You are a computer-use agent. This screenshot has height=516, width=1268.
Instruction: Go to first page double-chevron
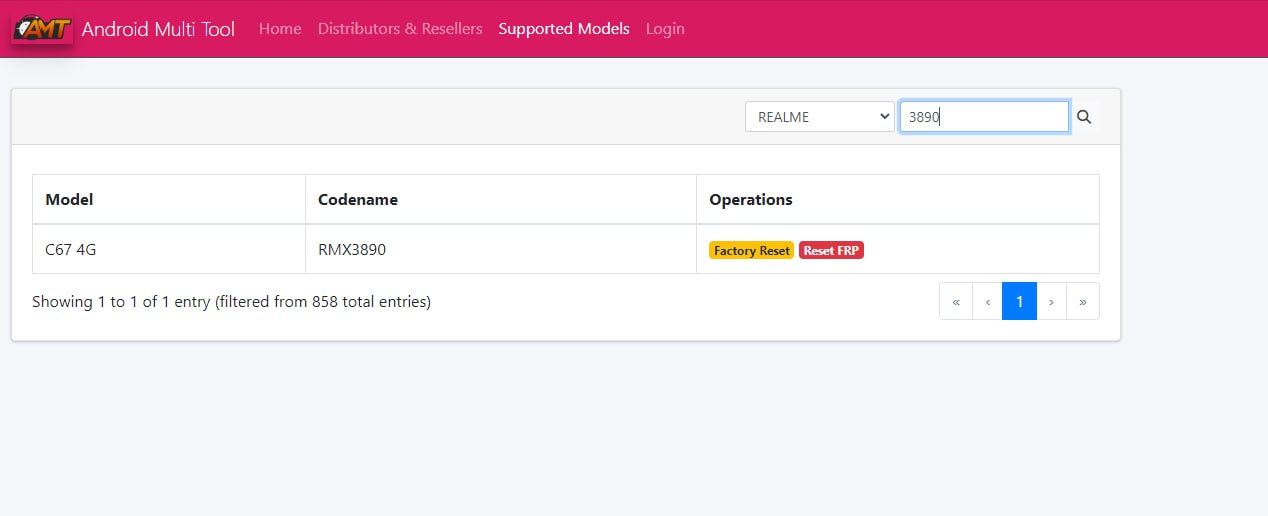pos(956,301)
